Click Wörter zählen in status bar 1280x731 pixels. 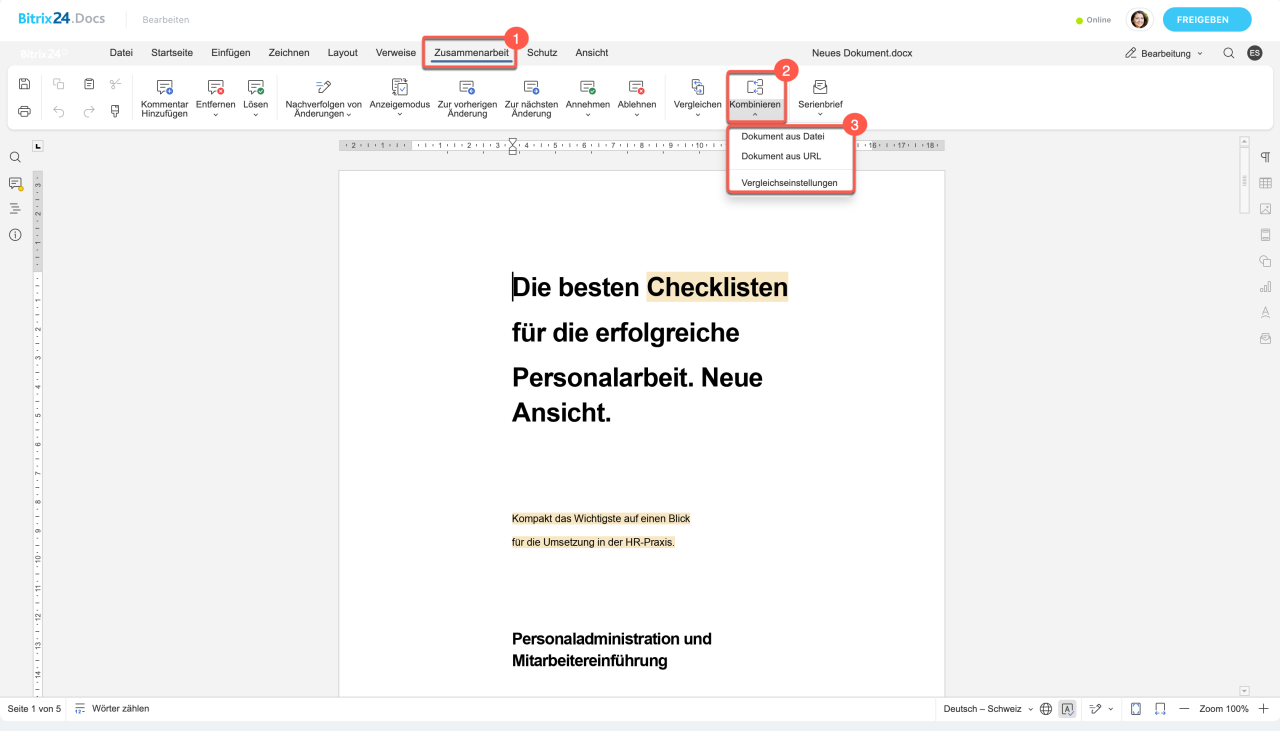coord(119,709)
